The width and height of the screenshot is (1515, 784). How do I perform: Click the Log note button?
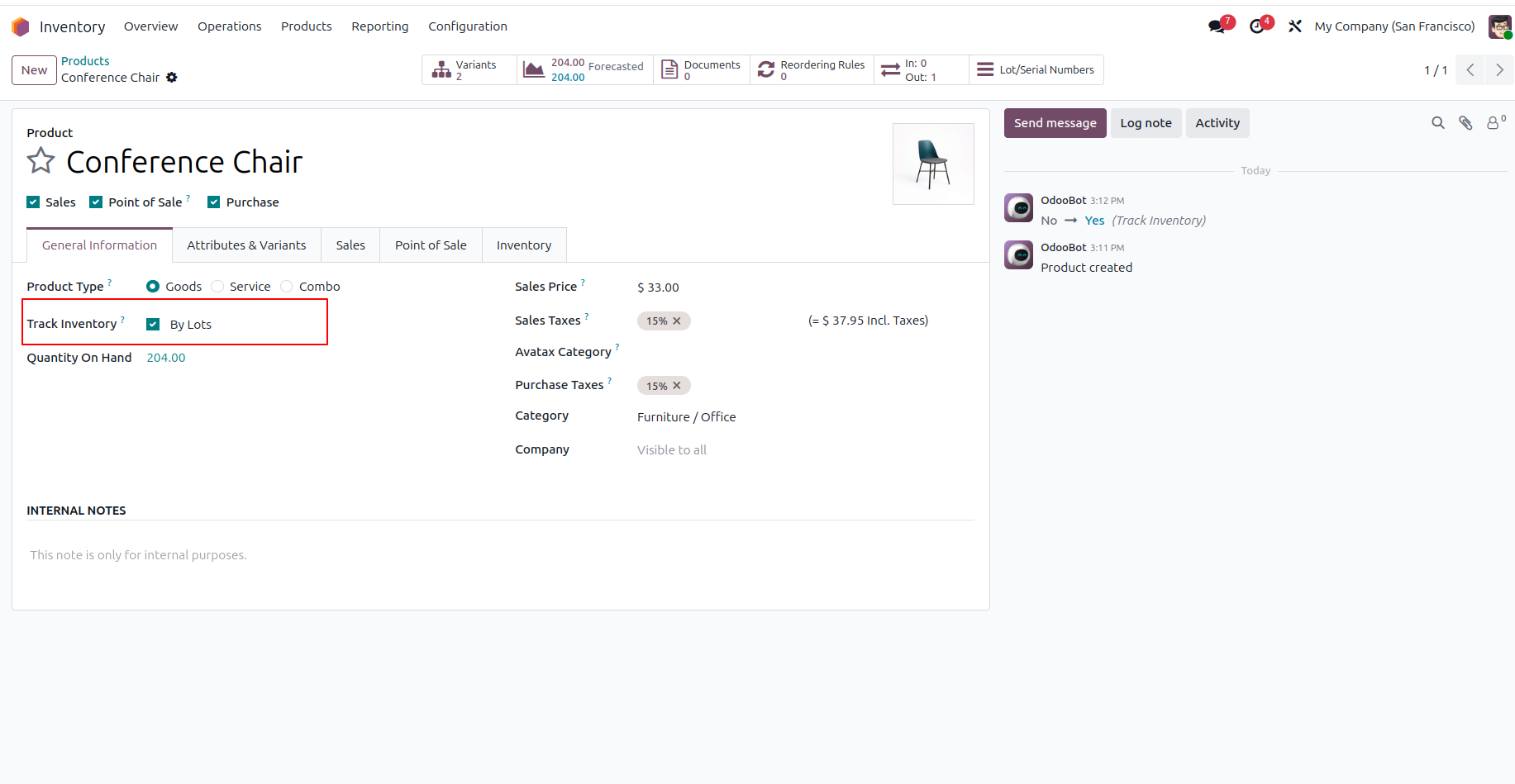pyautogui.click(x=1146, y=123)
